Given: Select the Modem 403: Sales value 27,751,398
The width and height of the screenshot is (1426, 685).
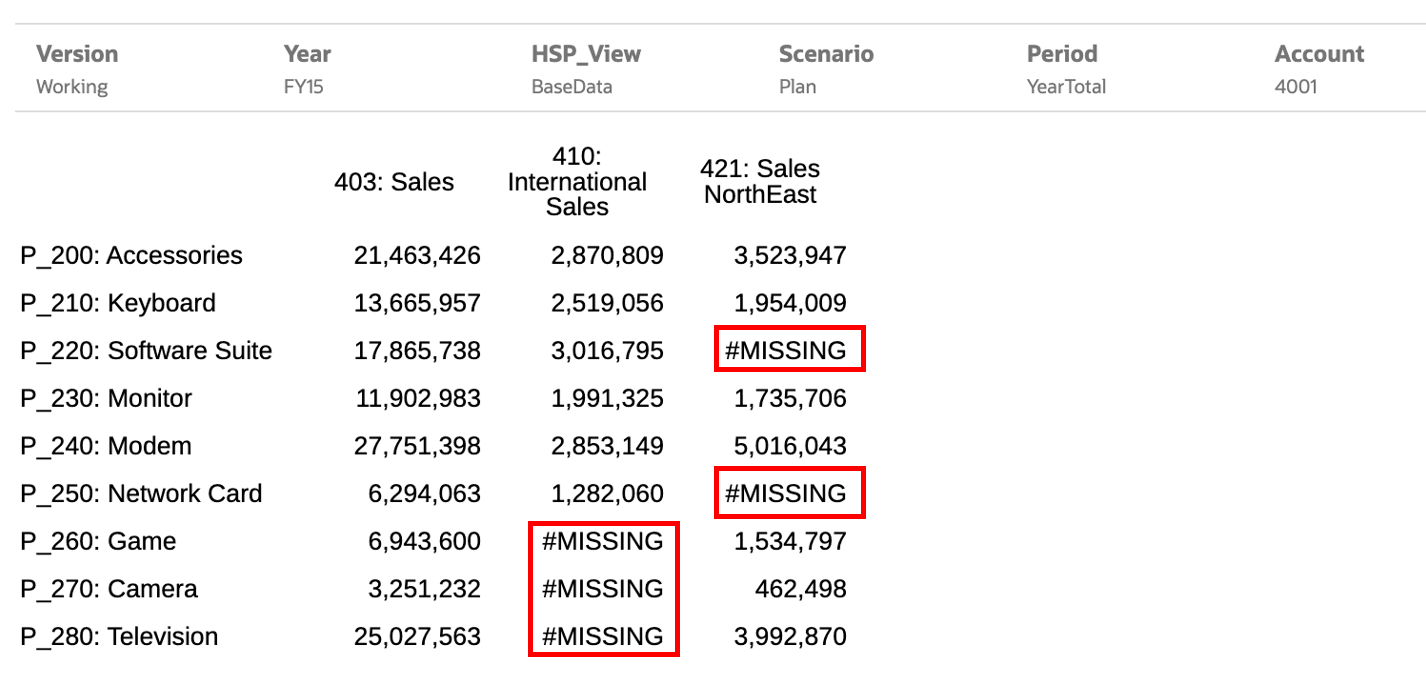Looking at the screenshot, I should pyautogui.click(x=417, y=446).
